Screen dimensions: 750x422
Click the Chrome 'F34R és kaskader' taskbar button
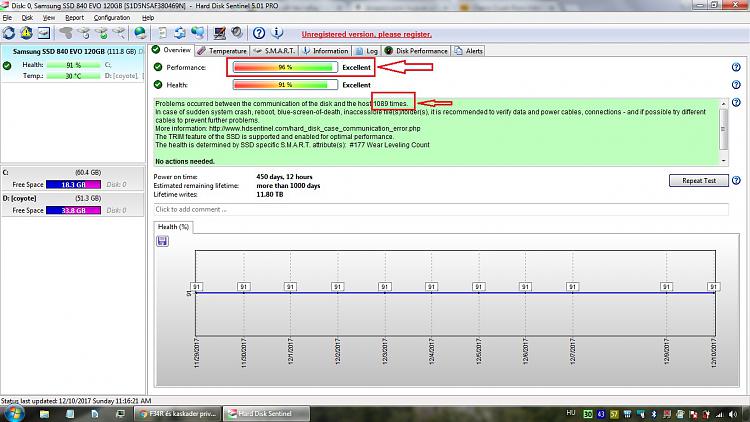(177, 413)
